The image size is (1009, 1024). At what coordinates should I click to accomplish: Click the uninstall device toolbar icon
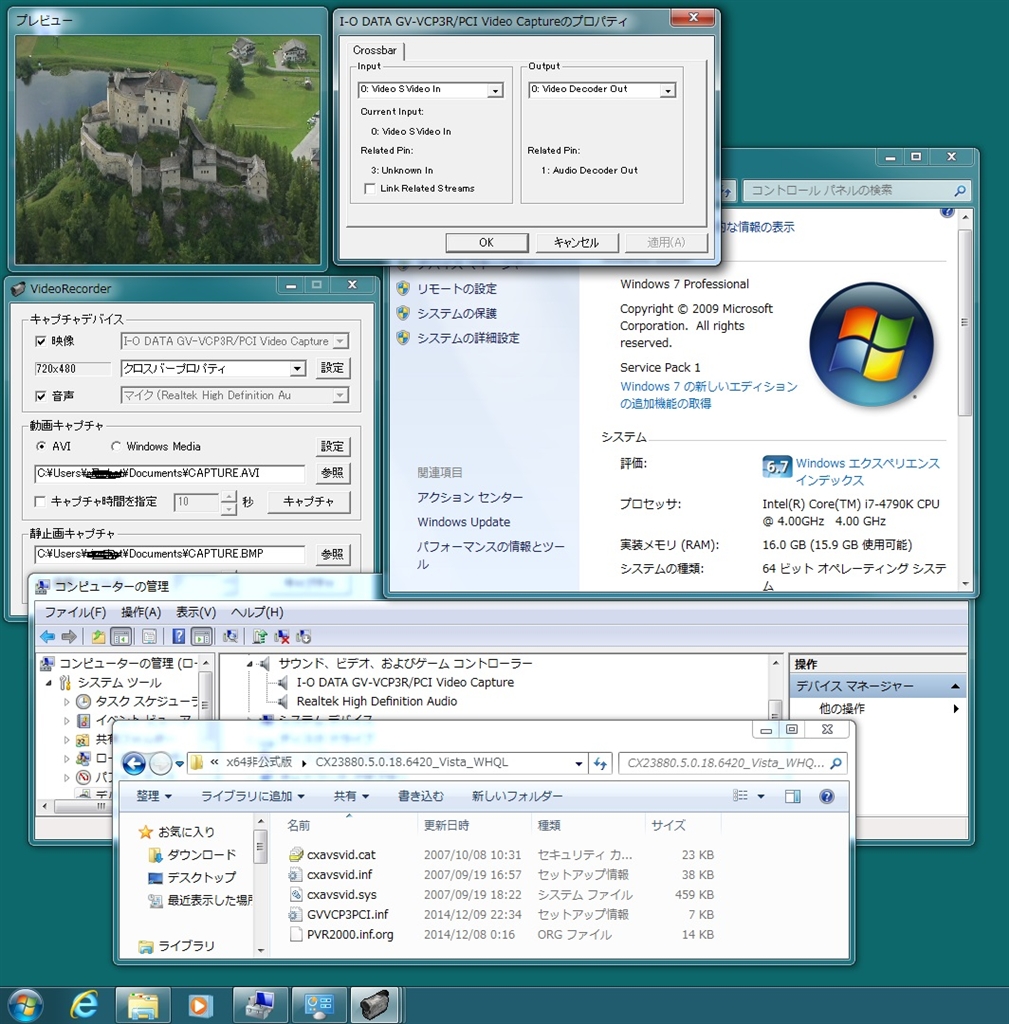(282, 636)
